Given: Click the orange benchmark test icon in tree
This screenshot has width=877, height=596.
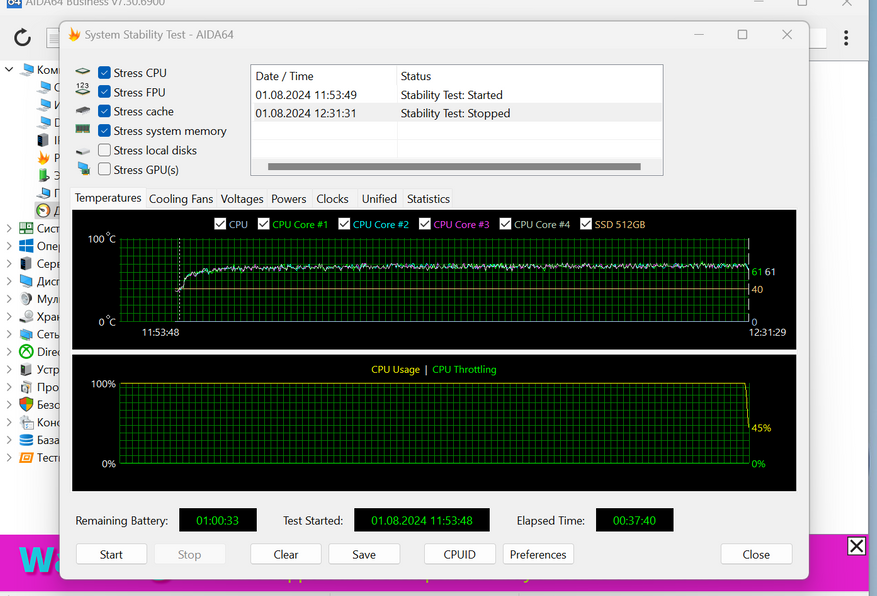Looking at the screenshot, I should pyautogui.click(x=26, y=458).
